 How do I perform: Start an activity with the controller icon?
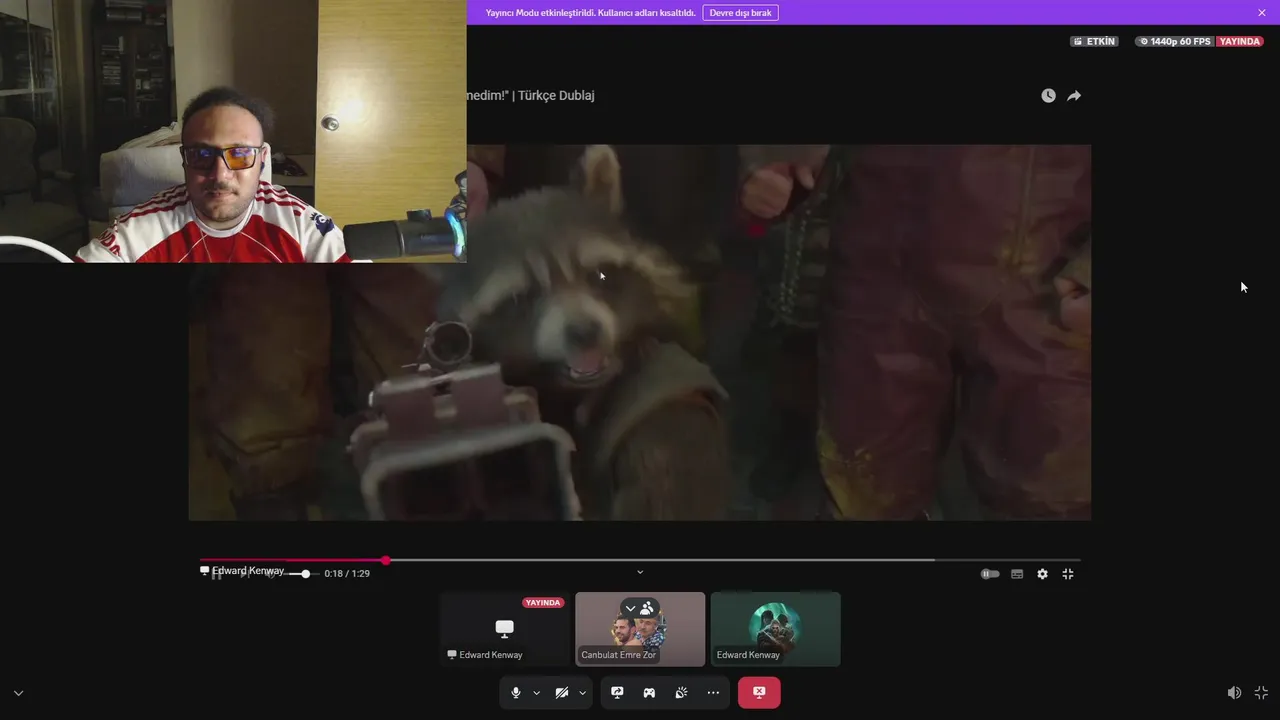pos(649,693)
